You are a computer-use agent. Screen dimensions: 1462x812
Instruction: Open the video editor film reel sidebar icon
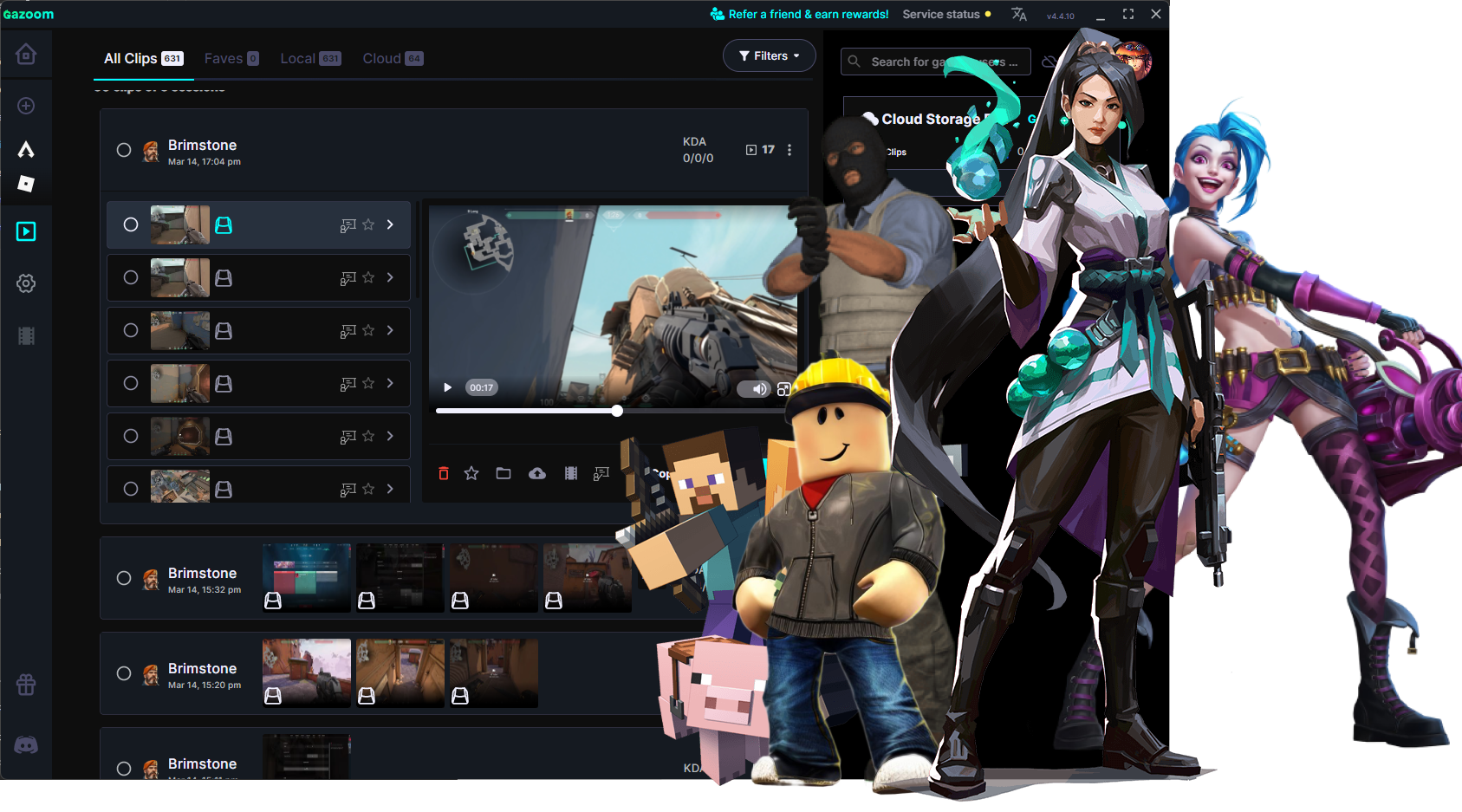click(26, 336)
